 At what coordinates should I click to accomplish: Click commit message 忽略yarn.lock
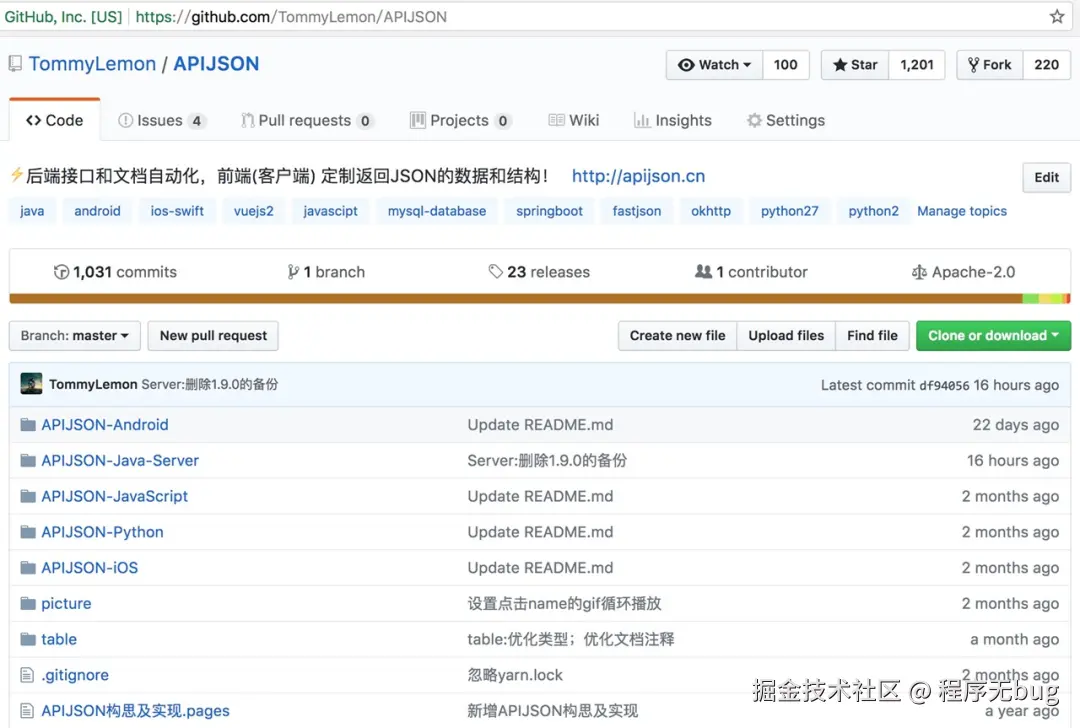pyautogui.click(x=515, y=675)
